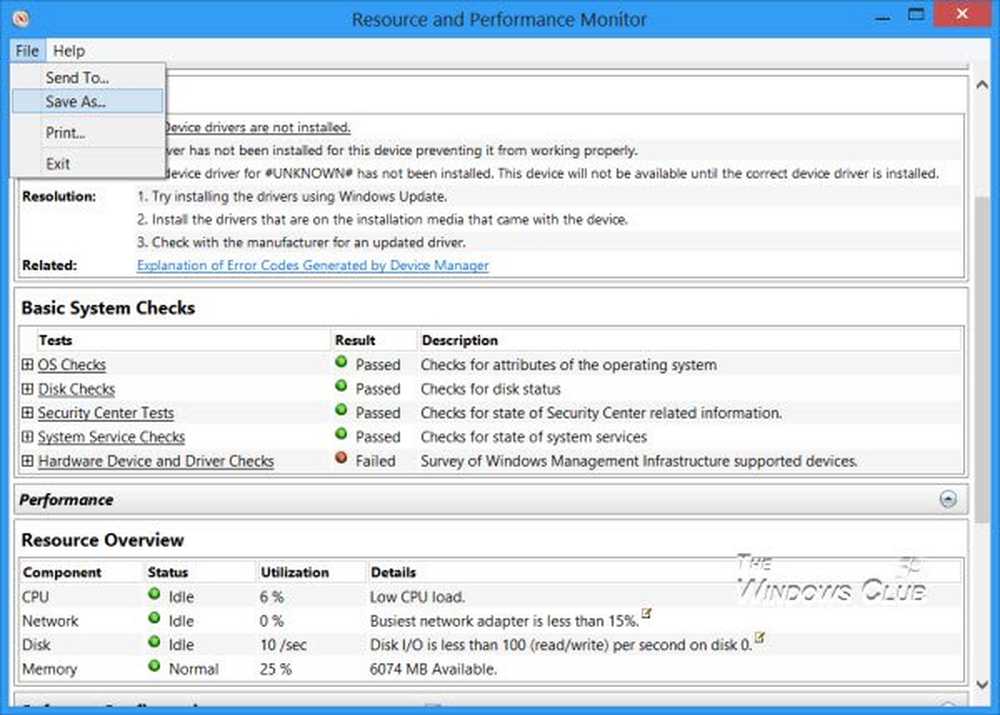
Task: Click the 'Basic System Checks' heading
Action: tap(108, 308)
